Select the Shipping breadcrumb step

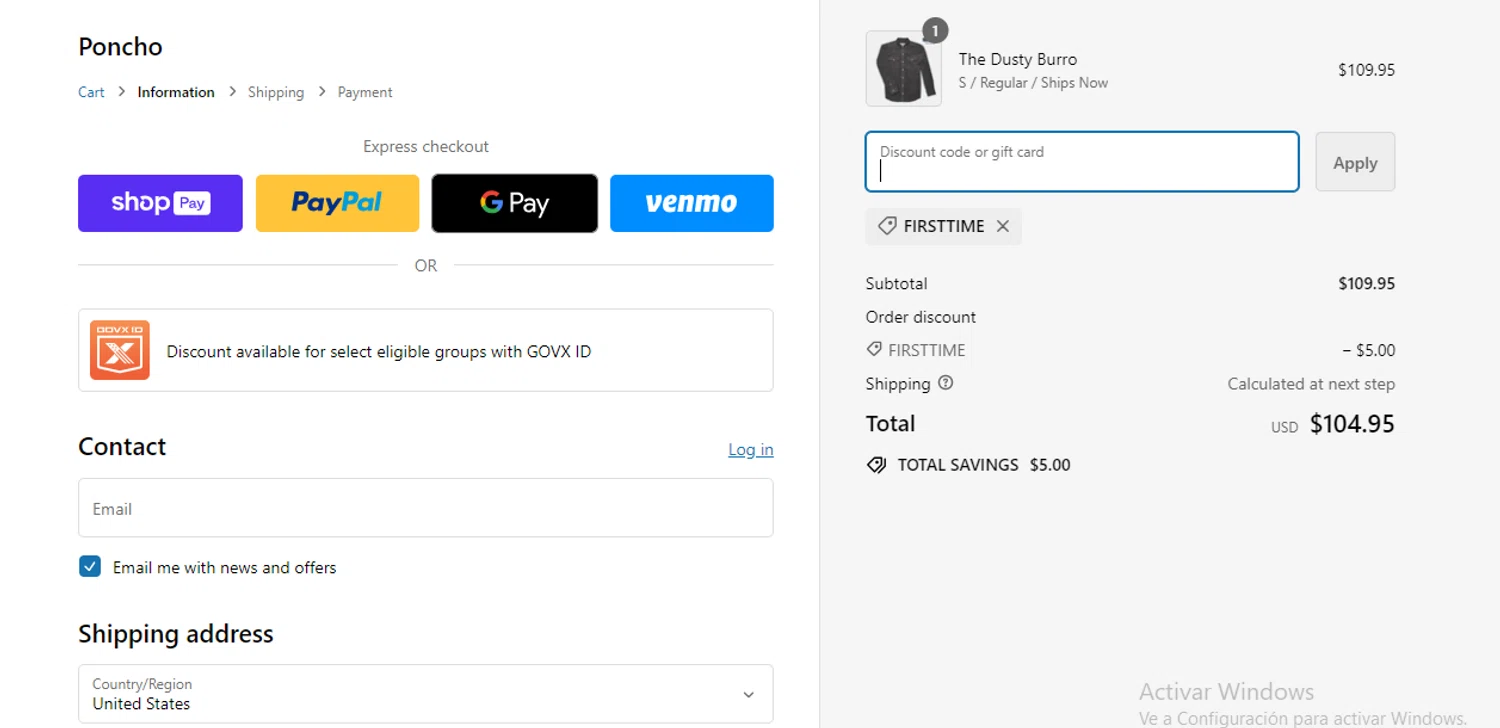tap(276, 92)
